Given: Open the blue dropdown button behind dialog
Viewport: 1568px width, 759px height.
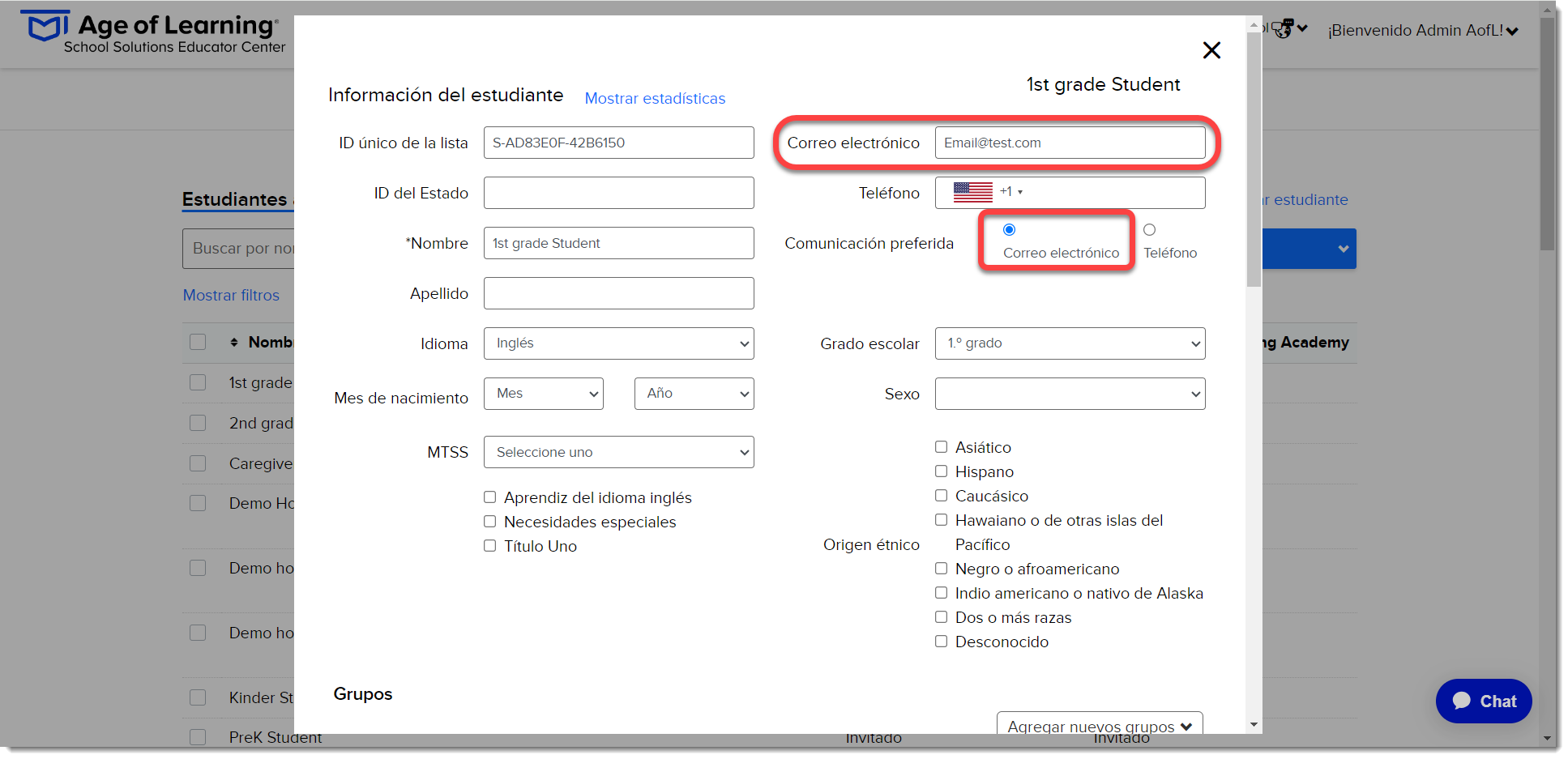Looking at the screenshot, I should pyautogui.click(x=1310, y=249).
